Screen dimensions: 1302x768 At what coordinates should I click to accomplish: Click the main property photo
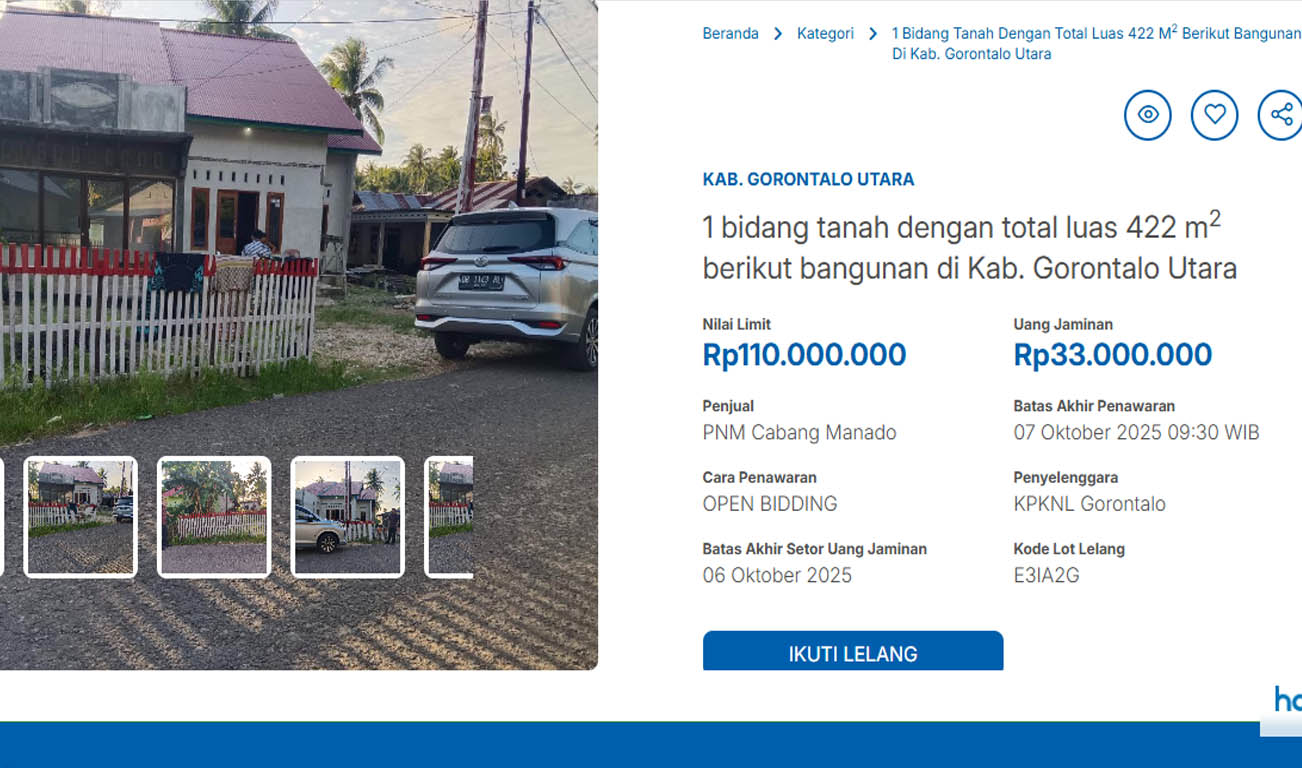point(299,220)
